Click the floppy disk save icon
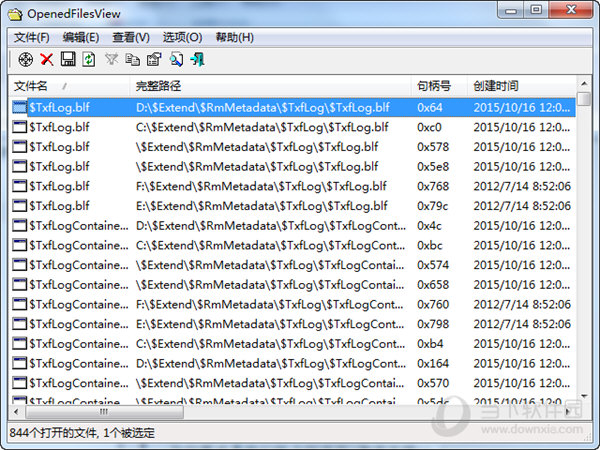This screenshot has width=600, height=450. [x=68, y=59]
